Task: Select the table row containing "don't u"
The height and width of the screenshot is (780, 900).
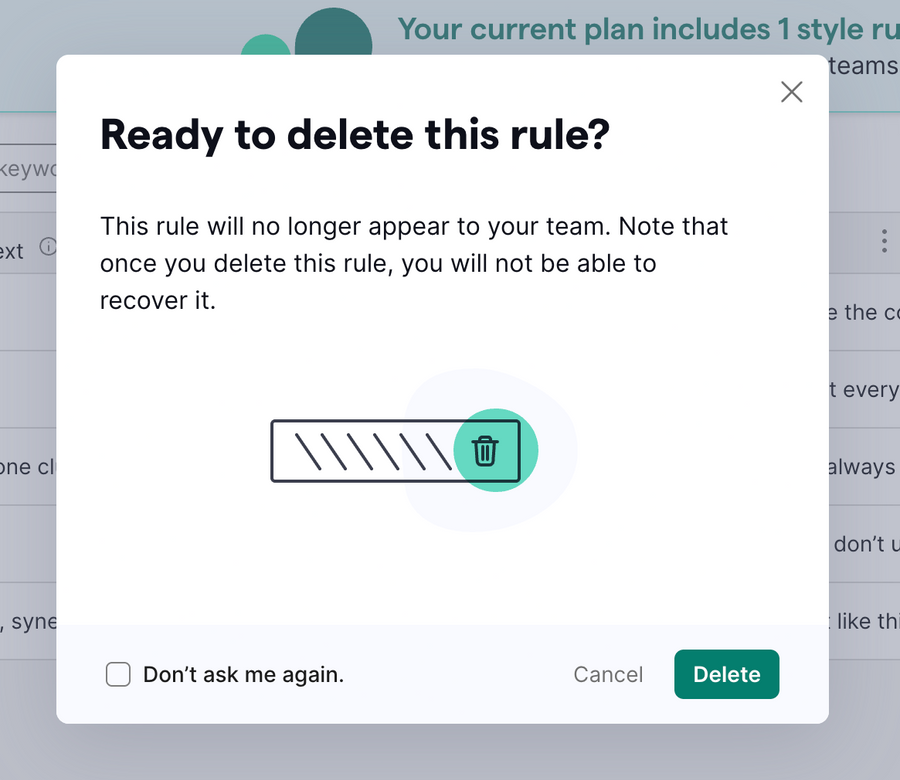Action: click(863, 544)
